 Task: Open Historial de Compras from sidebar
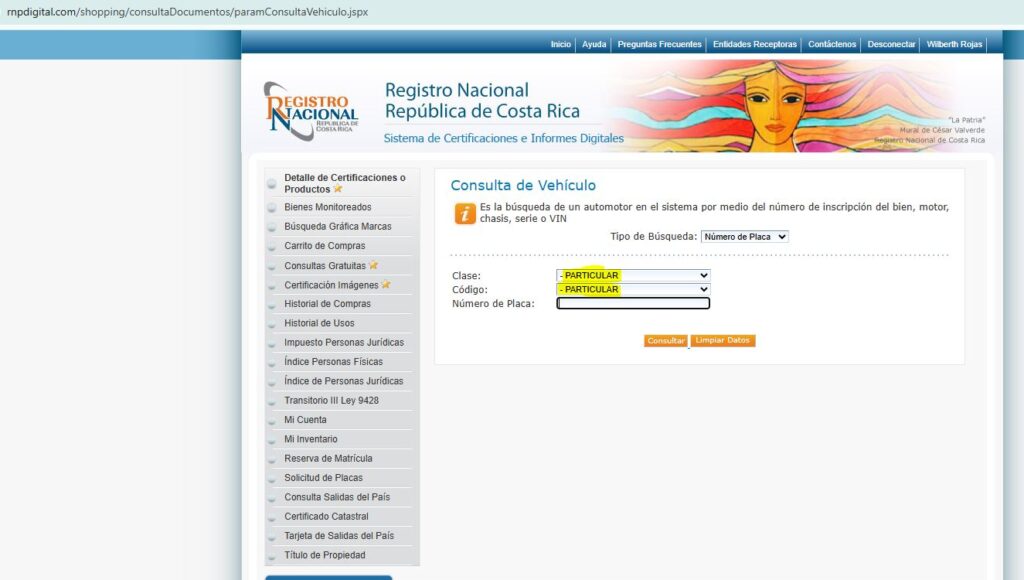coord(327,304)
